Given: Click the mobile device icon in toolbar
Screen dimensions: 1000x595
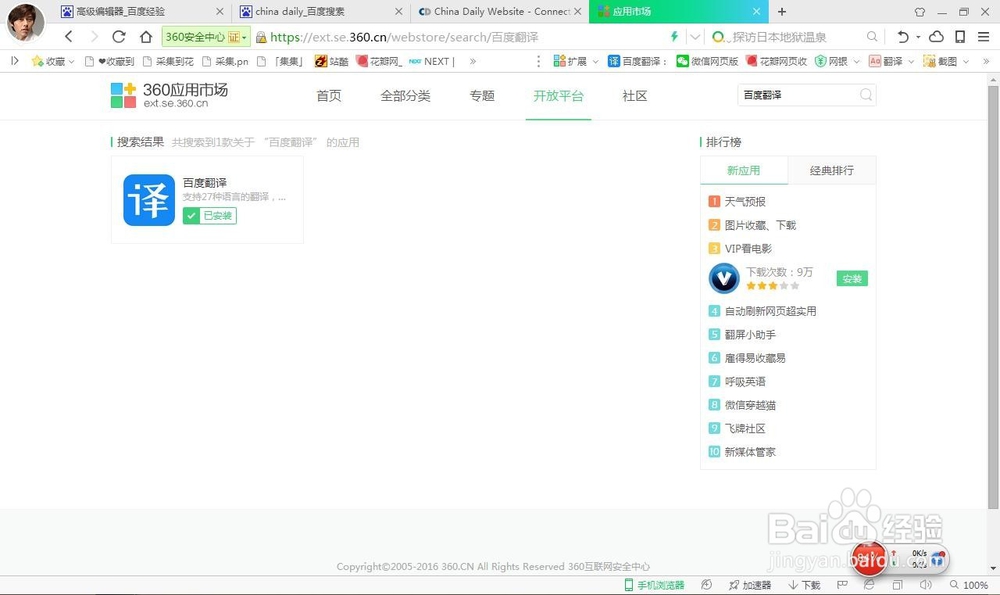Looking at the screenshot, I should point(960,36).
